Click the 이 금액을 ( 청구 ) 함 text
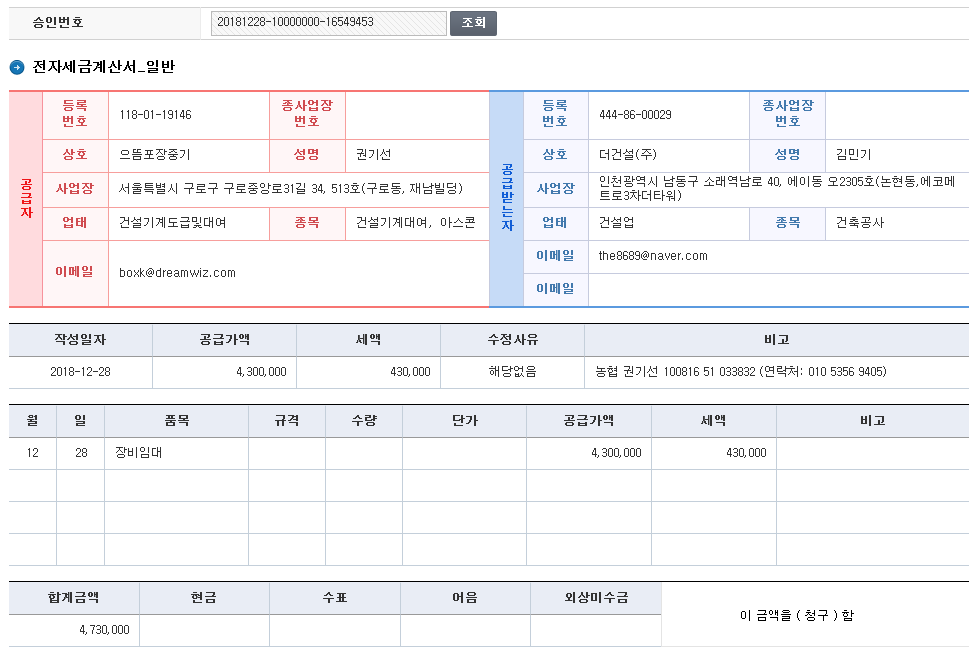The width and height of the screenshot is (974, 658). pyautogui.click(x=797, y=615)
